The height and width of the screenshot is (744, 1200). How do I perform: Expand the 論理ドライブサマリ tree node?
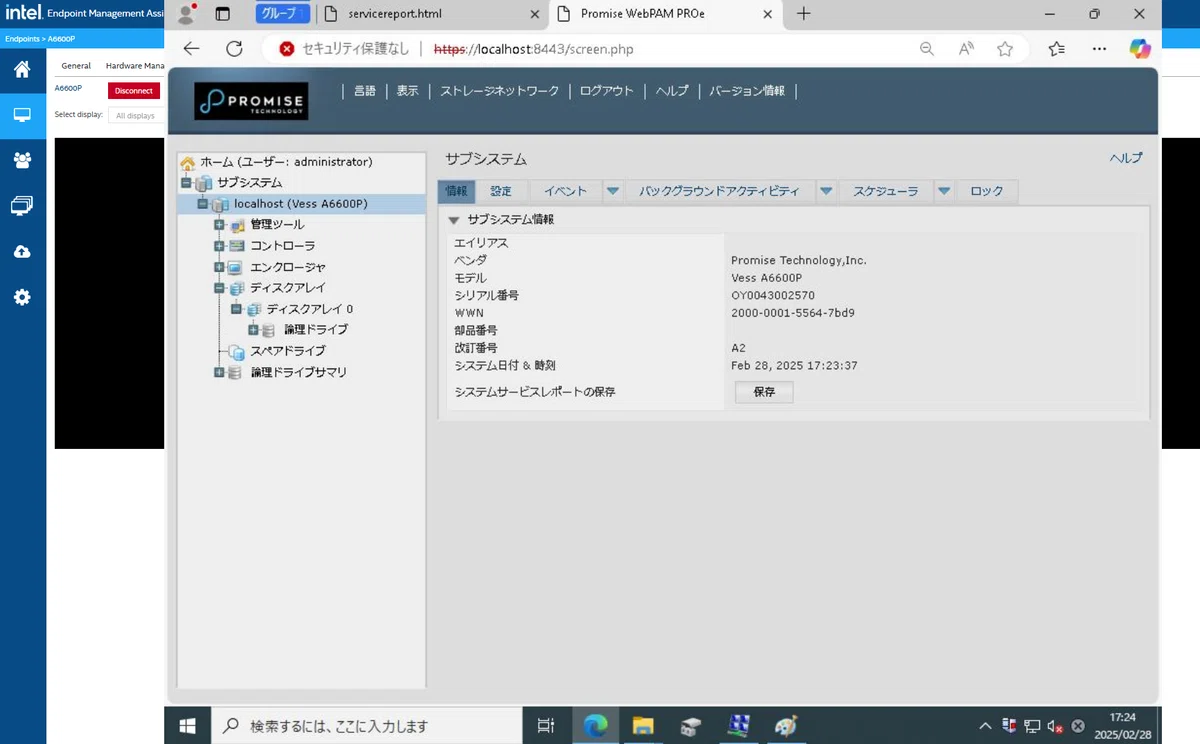[x=219, y=372]
